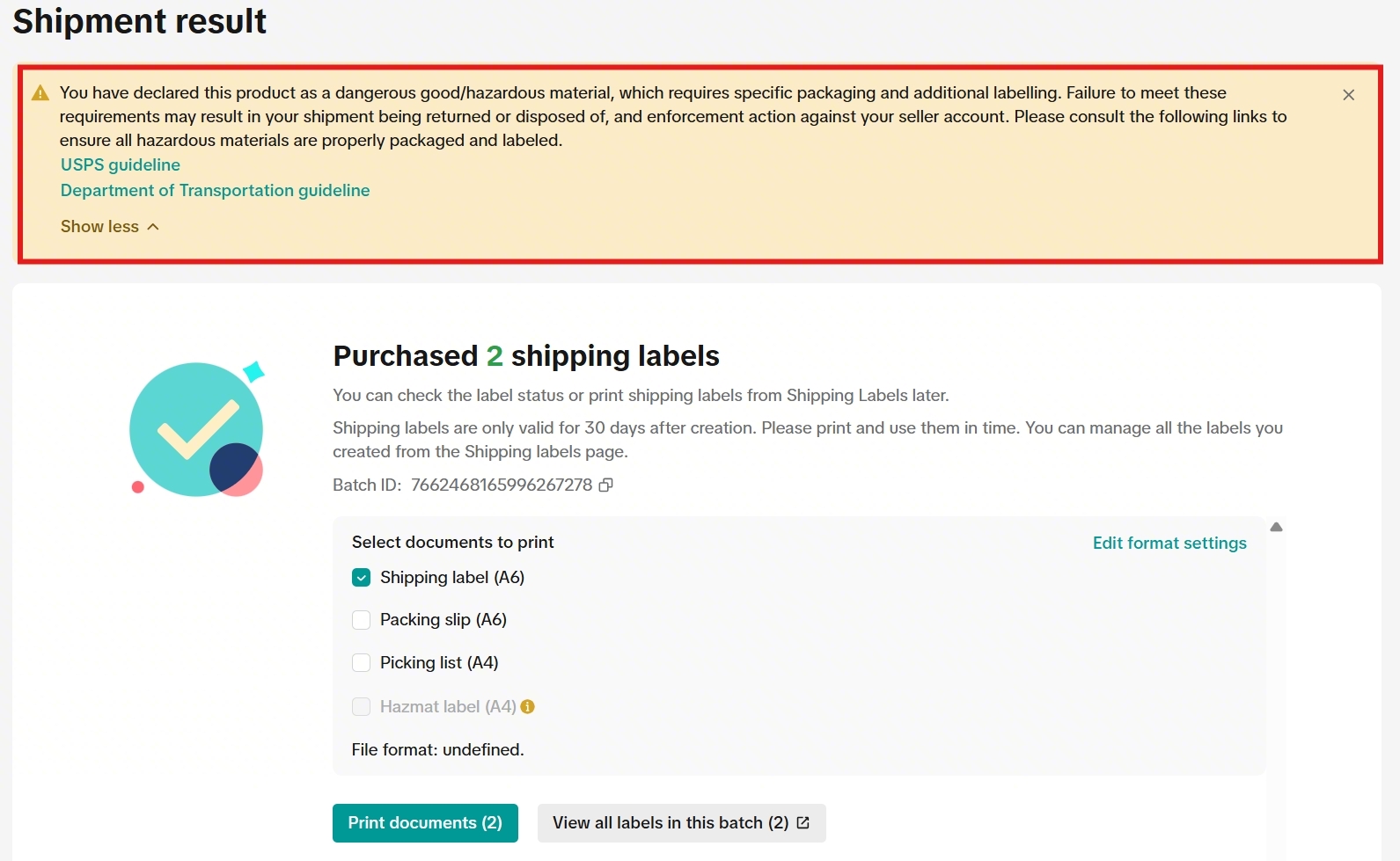Click the Batch ID number text
The width and height of the screenshot is (1400, 861).
[x=502, y=485]
